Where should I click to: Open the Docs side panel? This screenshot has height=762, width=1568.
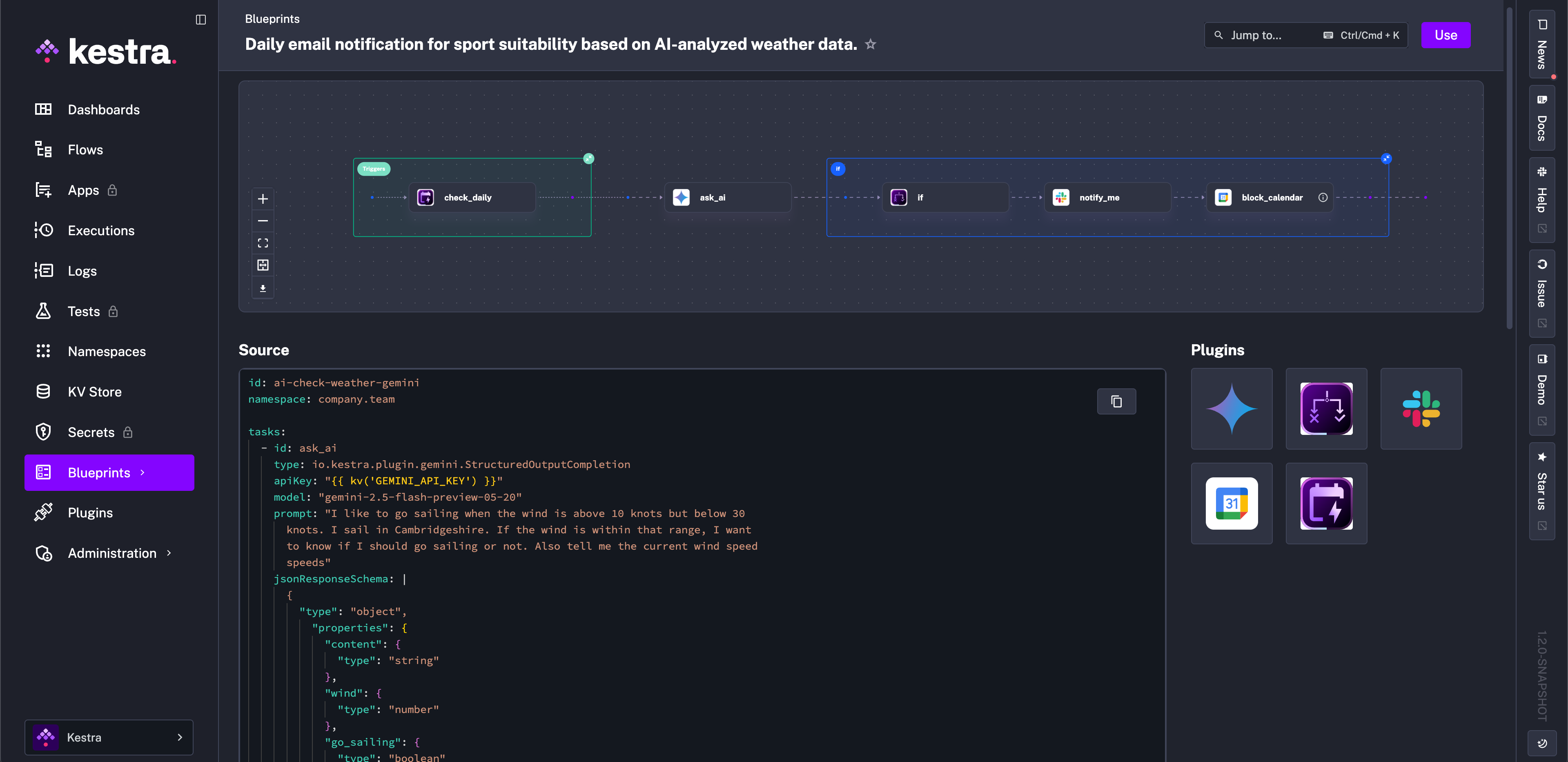[1541, 119]
